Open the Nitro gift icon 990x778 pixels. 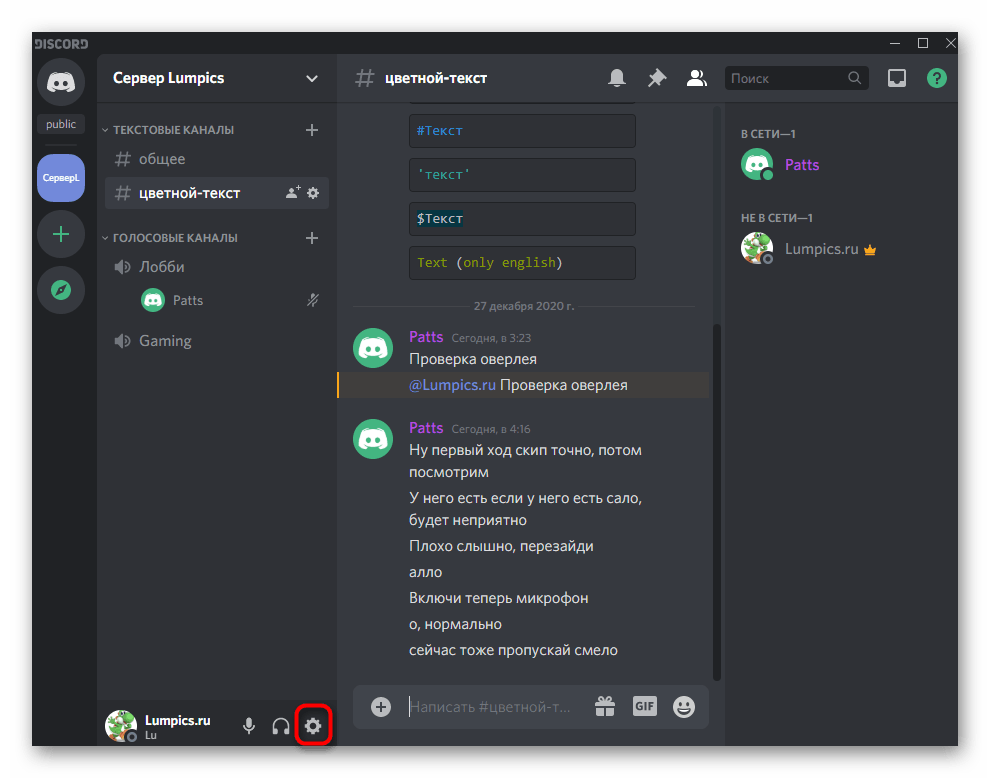(x=605, y=707)
